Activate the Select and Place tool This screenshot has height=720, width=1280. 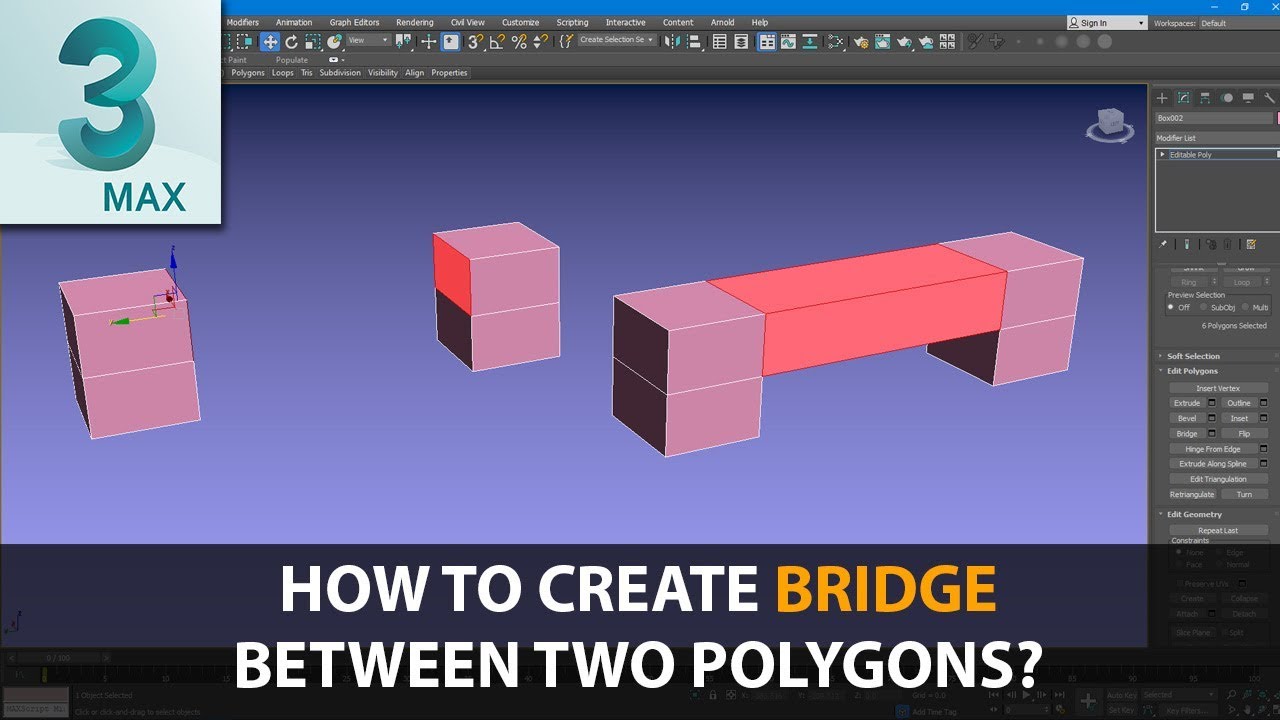[x=334, y=41]
